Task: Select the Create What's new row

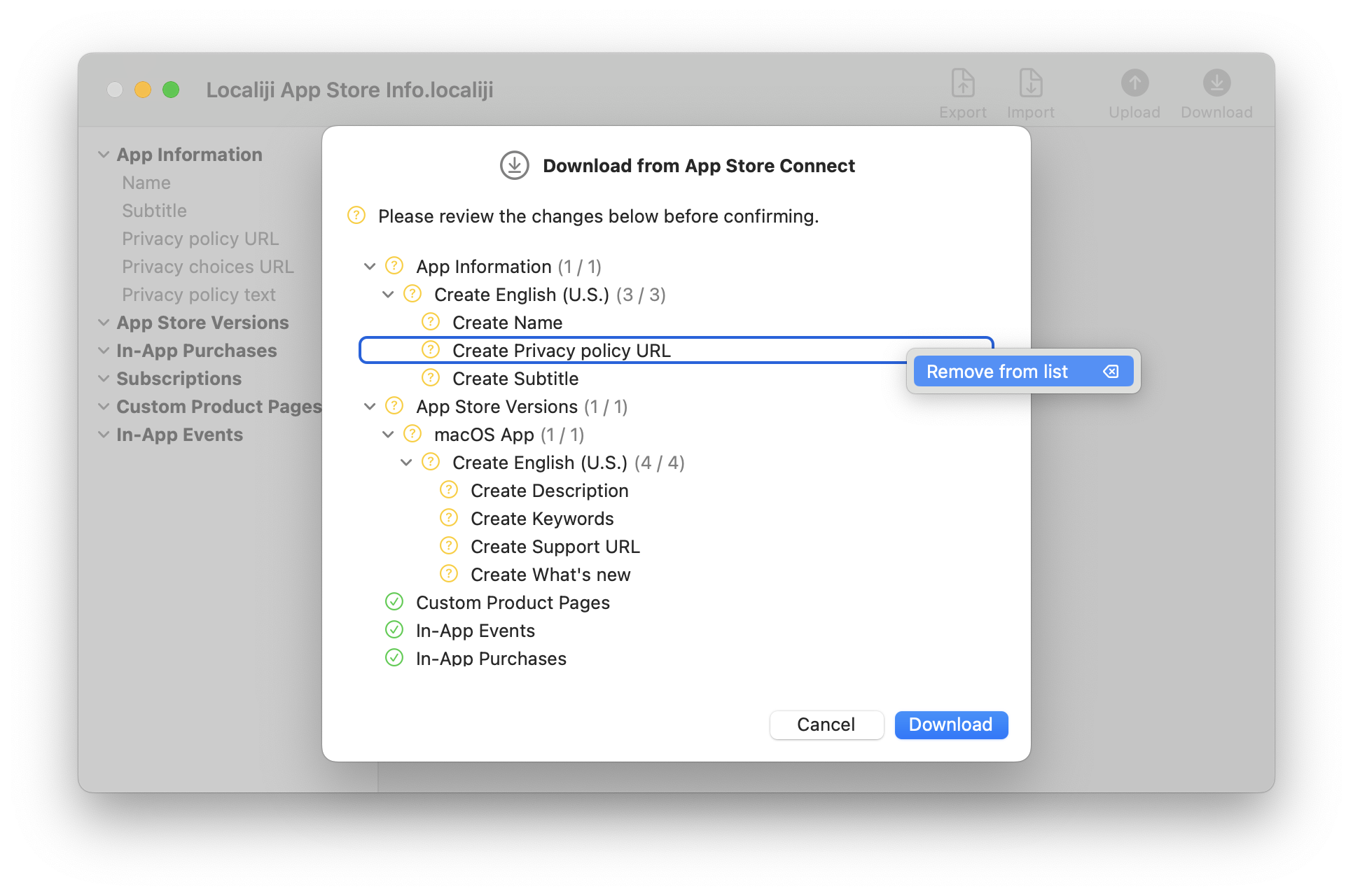Action: [x=676, y=574]
